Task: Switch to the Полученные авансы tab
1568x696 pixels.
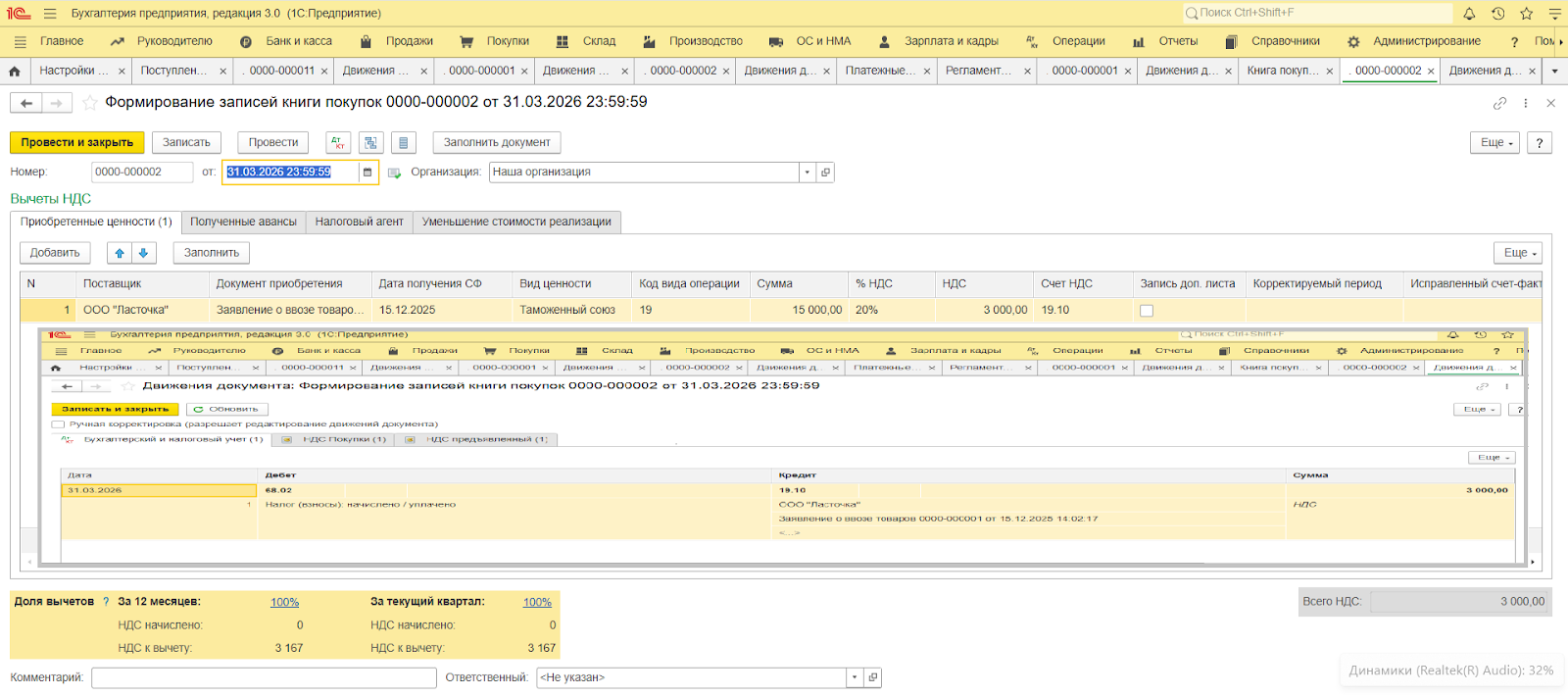Action: pyautogui.click(x=243, y=222)
